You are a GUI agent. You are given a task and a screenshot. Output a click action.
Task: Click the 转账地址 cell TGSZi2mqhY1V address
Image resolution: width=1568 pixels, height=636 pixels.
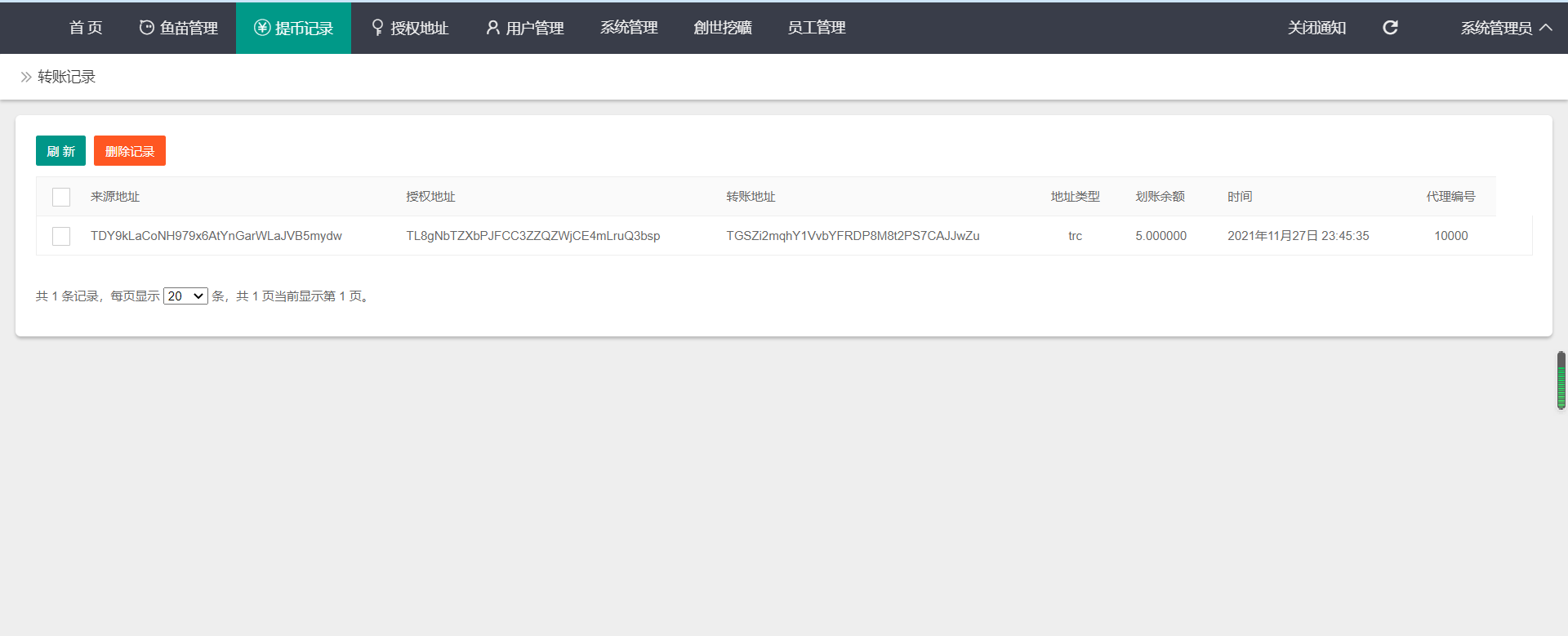tap(853, 236)
